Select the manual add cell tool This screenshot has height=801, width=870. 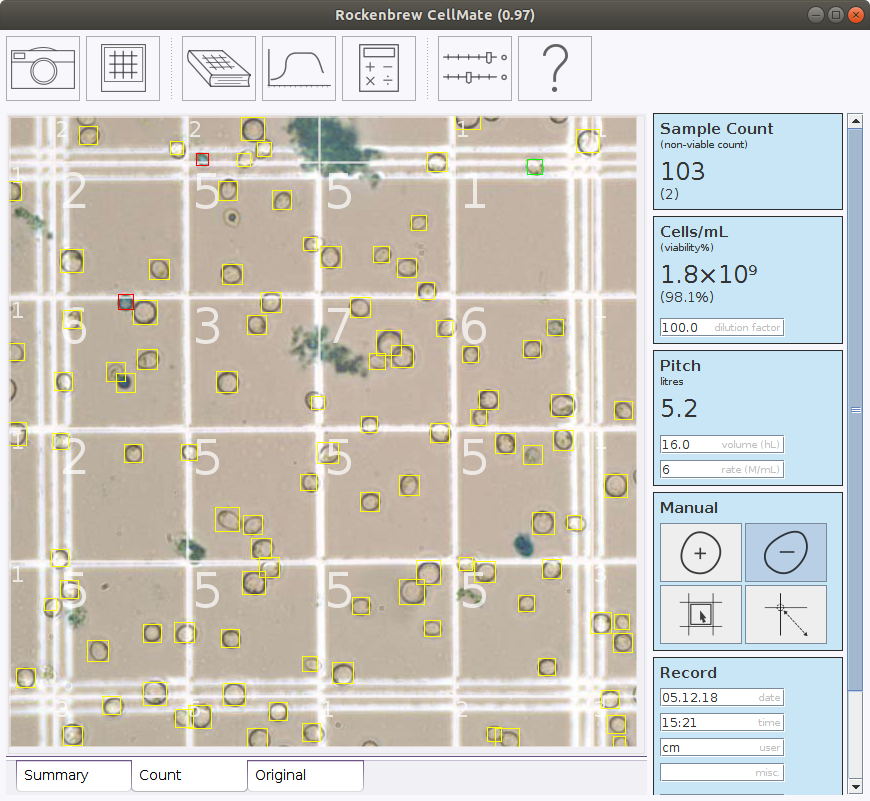(701, 552)
